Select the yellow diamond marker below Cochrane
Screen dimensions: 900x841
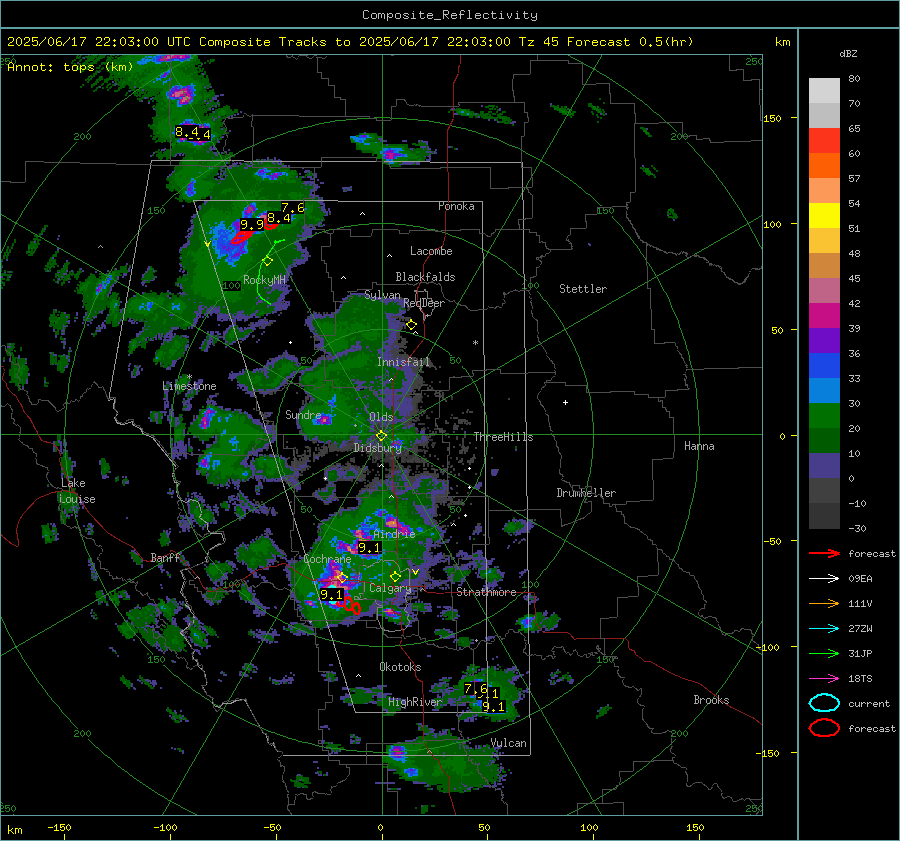point(342,577)
